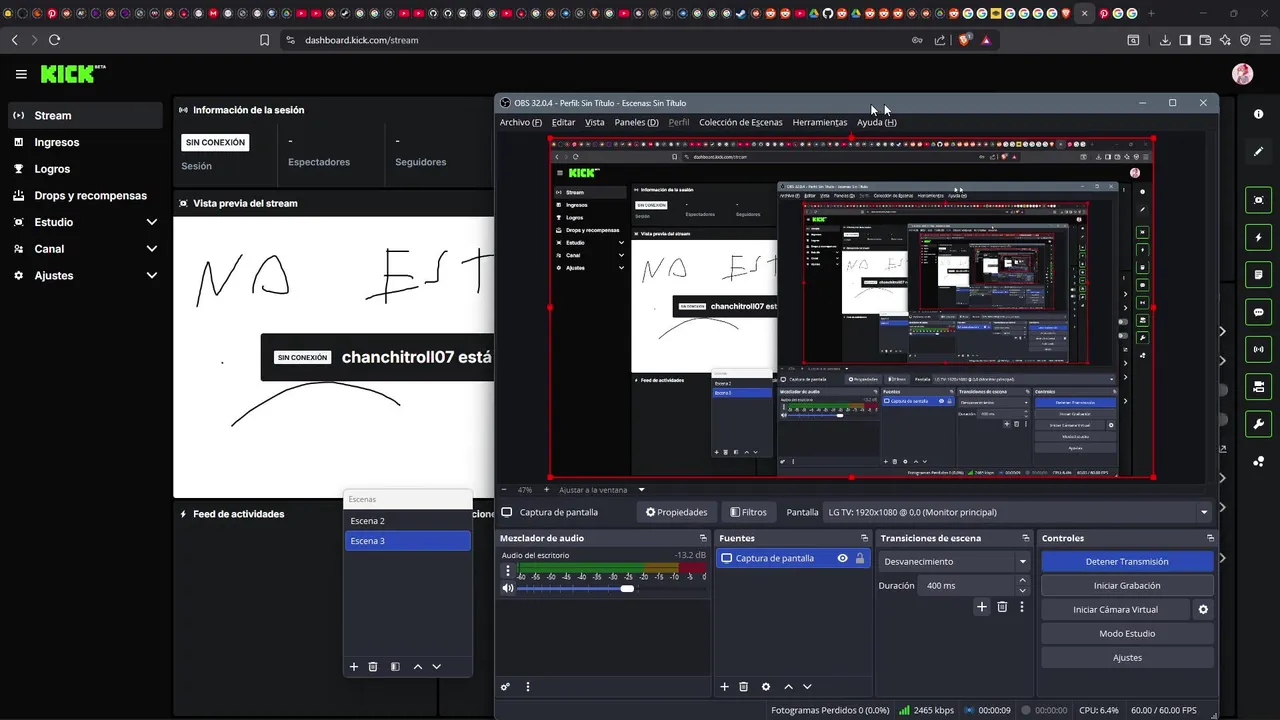
Task: Mute the Audio del escritorio speaker
Action: [508, 588]
